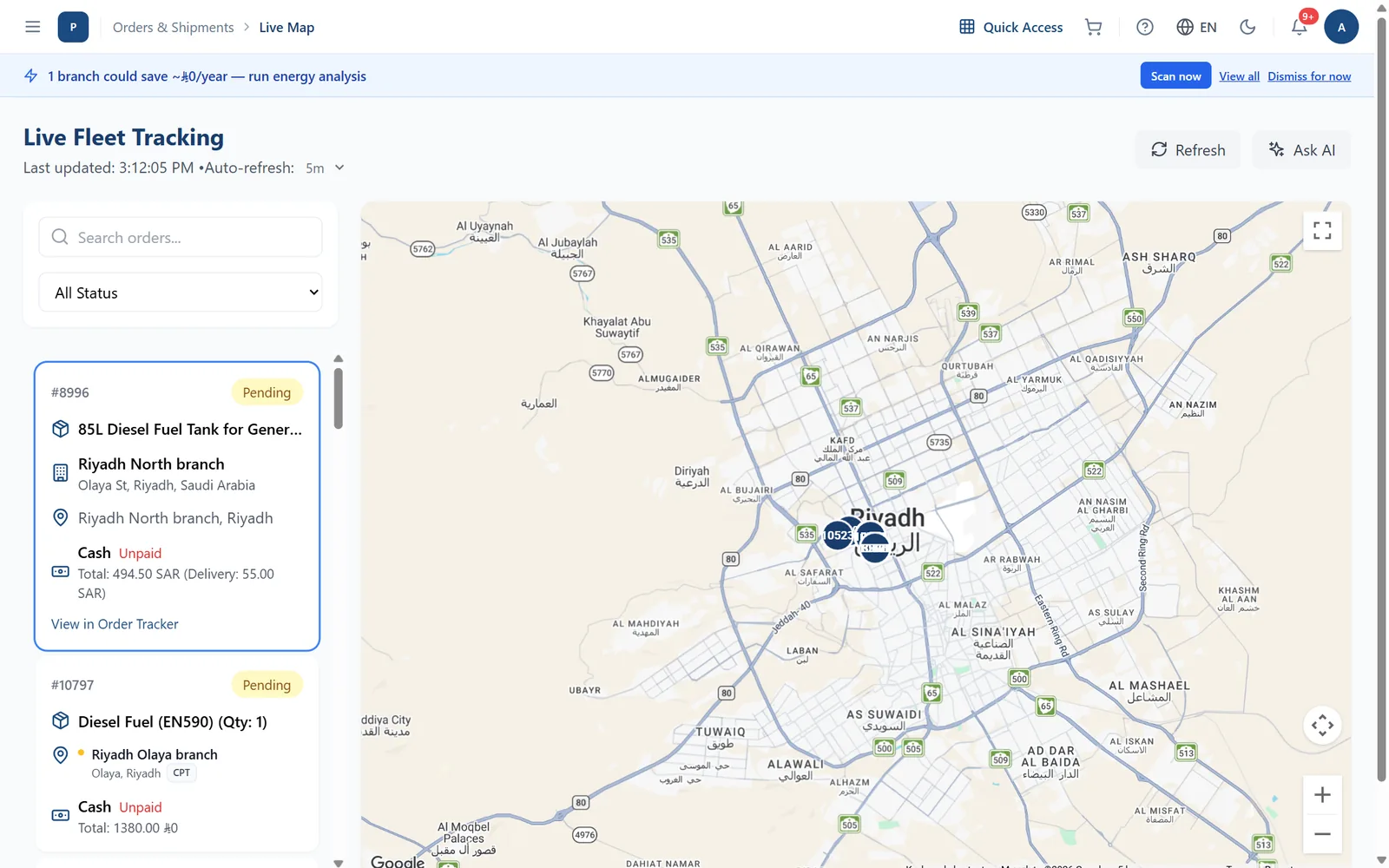Select order #10797 card number
The width and height of the screenshot is (1389, 868).
click(72, 685)
